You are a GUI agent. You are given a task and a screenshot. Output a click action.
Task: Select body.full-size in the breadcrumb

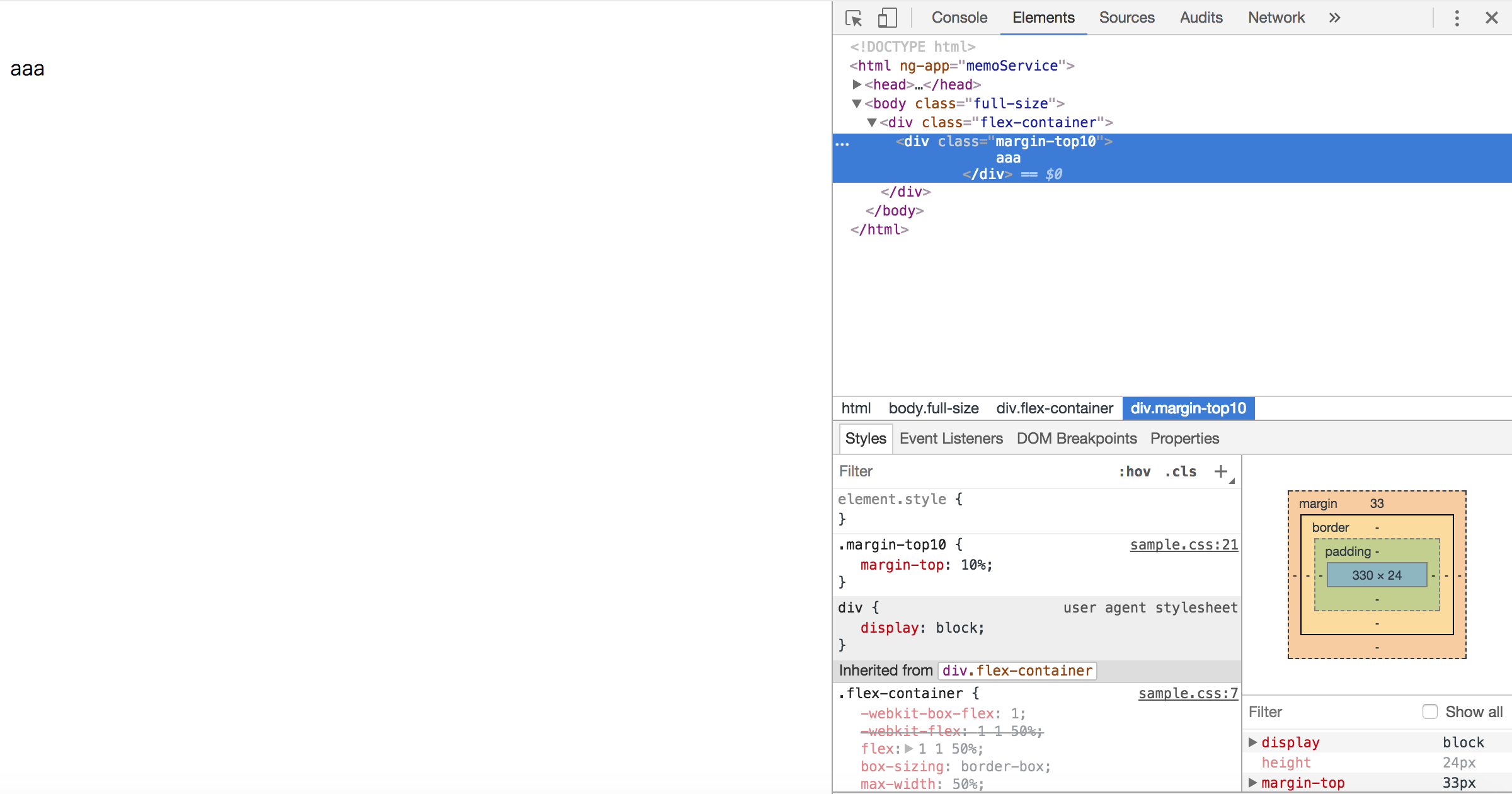(x=933, y=408)
